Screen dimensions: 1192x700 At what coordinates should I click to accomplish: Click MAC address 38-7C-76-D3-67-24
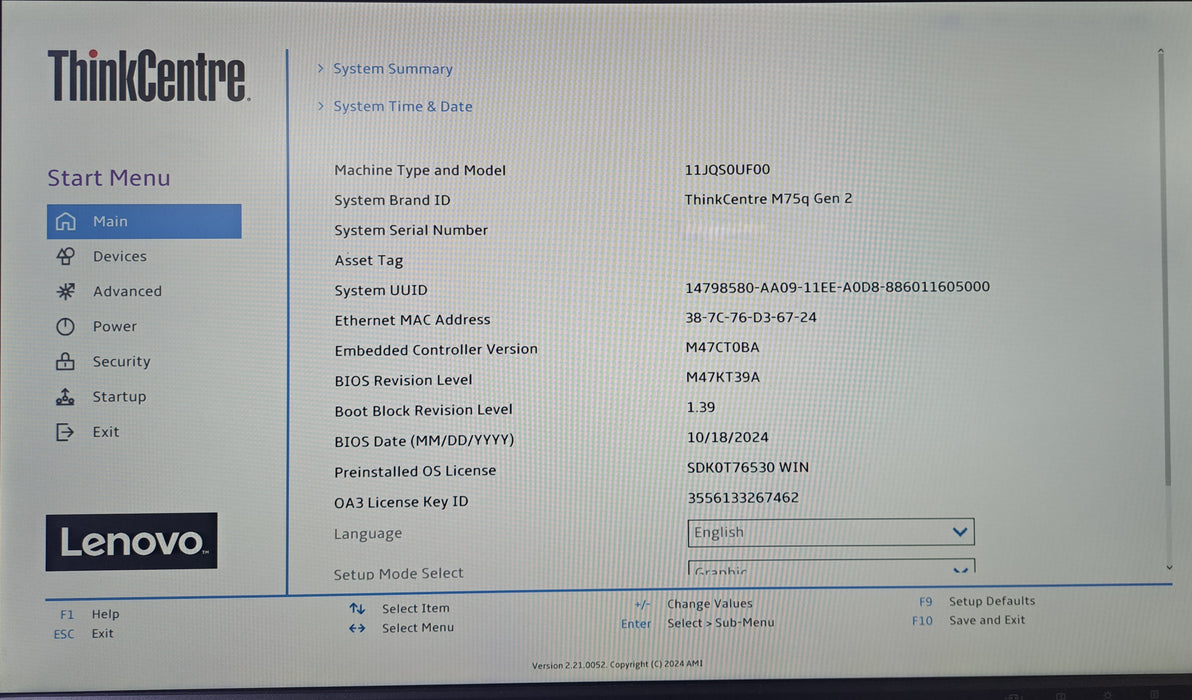[x=751, y=318]
